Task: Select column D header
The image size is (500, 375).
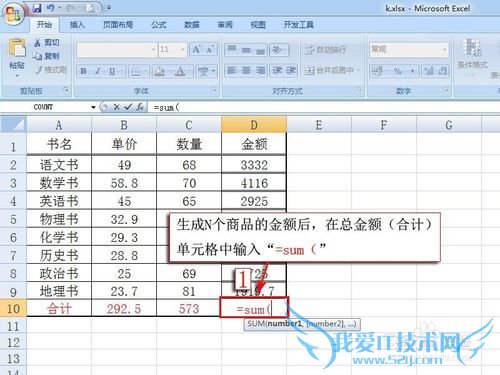Action: 254,125
